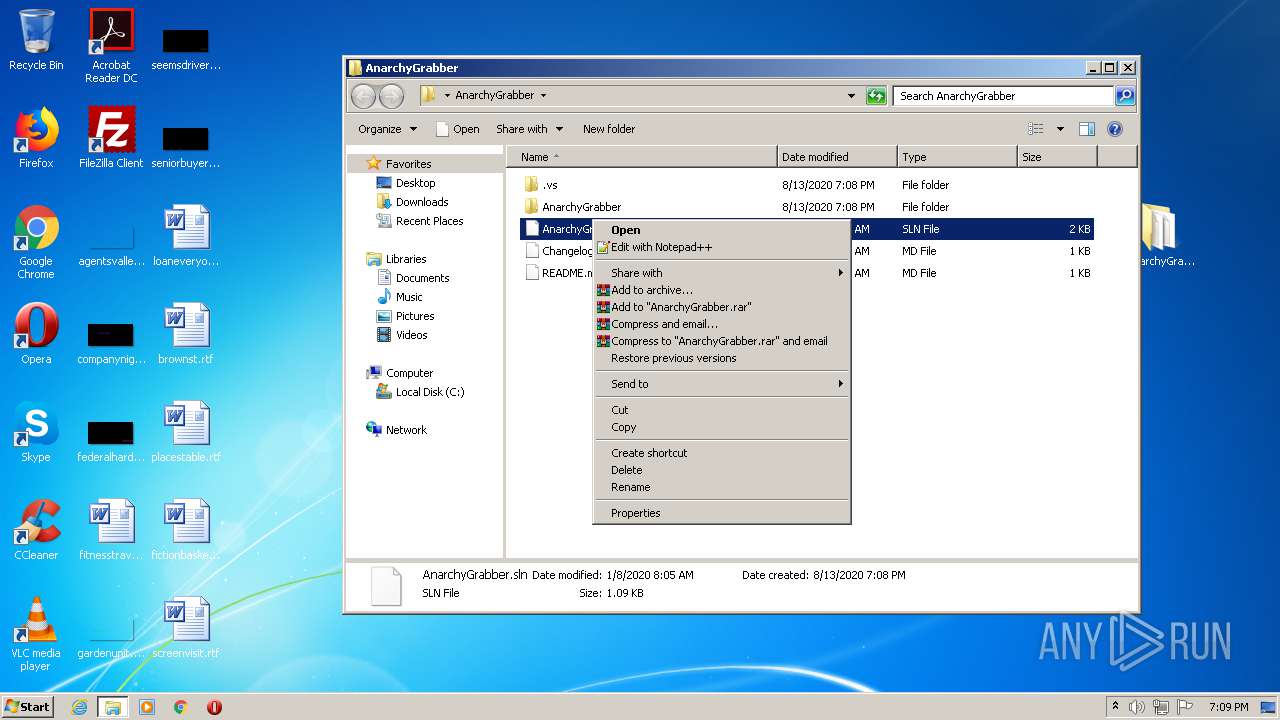Open Explorer help question-mark icon
Image resolution: width=1280 pixels, height=720 pixels.
[x=1115, y=129]
